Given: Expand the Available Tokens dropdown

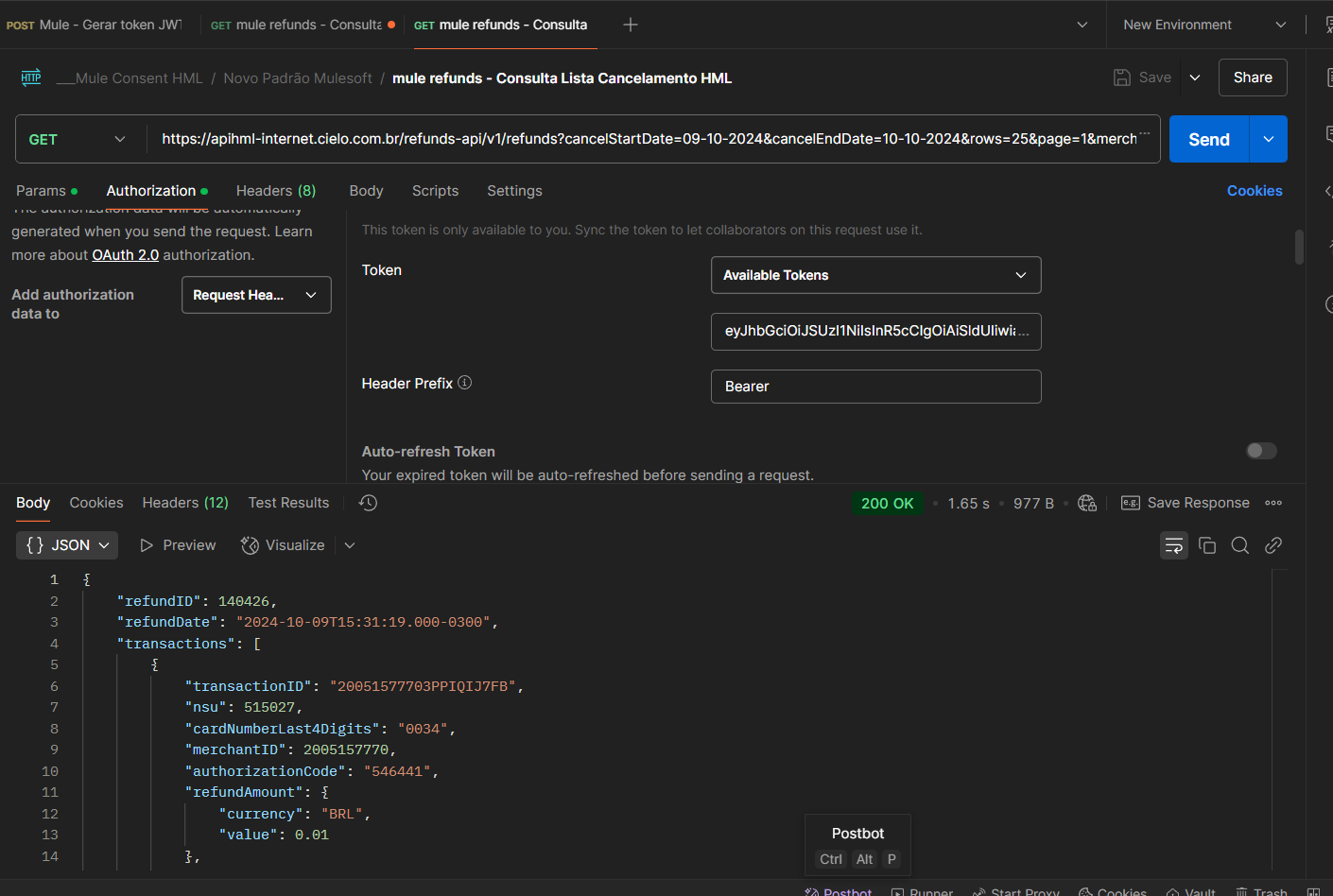Looking at the screenshot, I should [875, 275].
